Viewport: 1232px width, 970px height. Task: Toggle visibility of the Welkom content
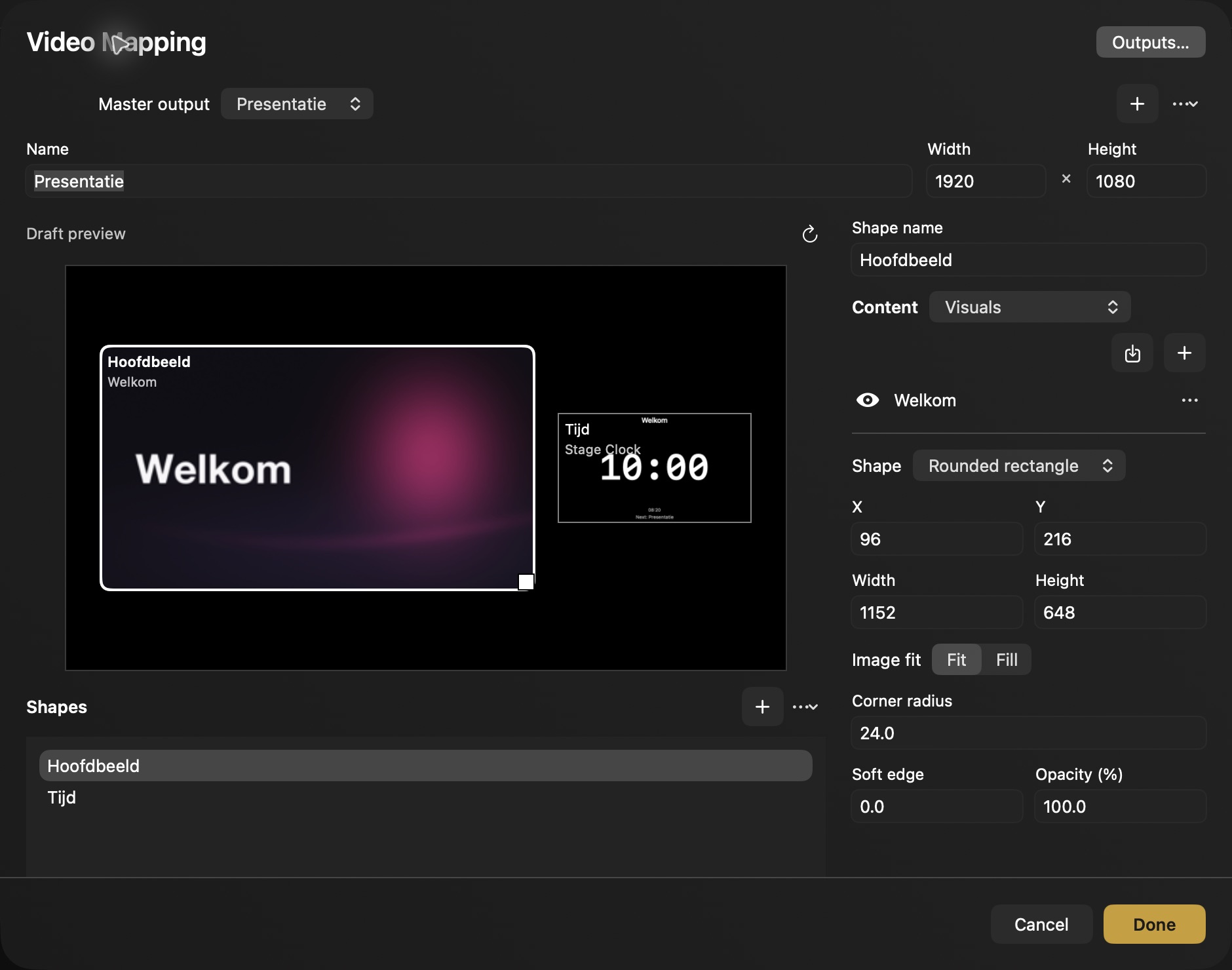(x=868, y=400)
